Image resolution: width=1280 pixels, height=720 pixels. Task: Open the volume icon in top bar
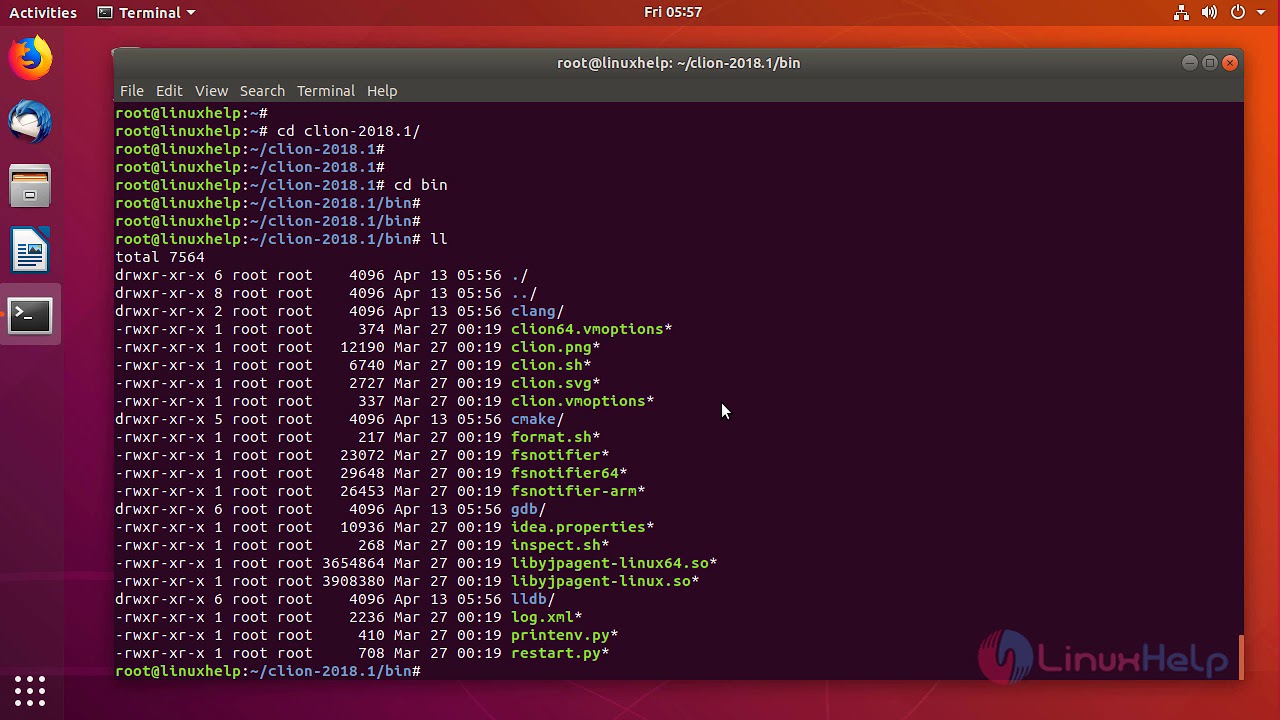tap(1209, 13)
